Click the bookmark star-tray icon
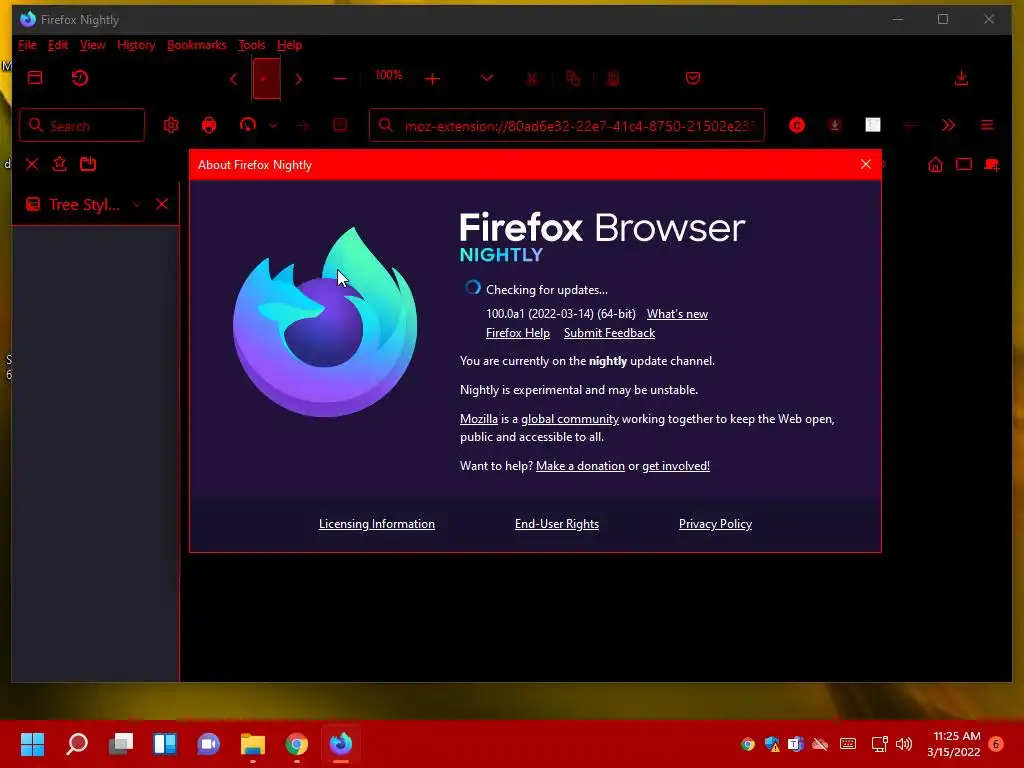Image resolution: width=1024 pixels, height=768 pixels. (59, 164)
